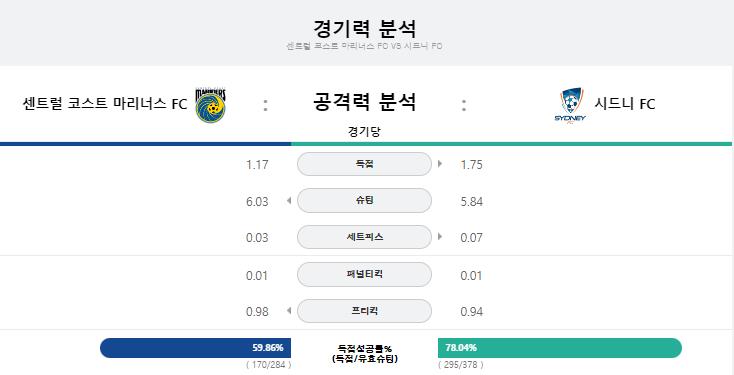This screenshot has height=375, width=734.
Task: Click the Sydney FC team logo
Action: (570, 106)
